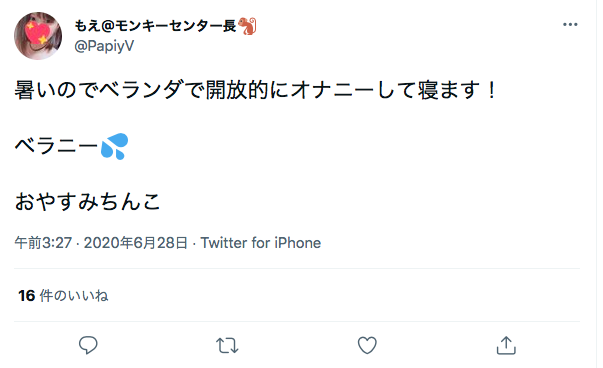This screenshot has height=368, width=603.
Task: Like the tweet with the heart icon
Action: [x=367, y=345]
